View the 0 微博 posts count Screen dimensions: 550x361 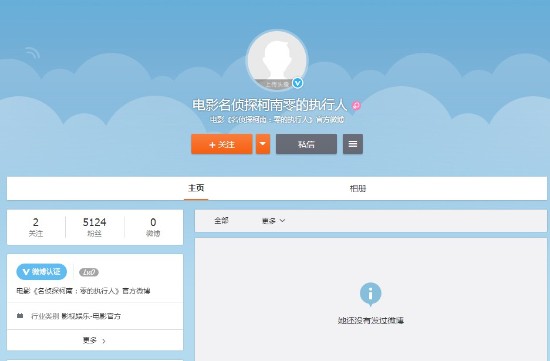[x=153, y=227]
